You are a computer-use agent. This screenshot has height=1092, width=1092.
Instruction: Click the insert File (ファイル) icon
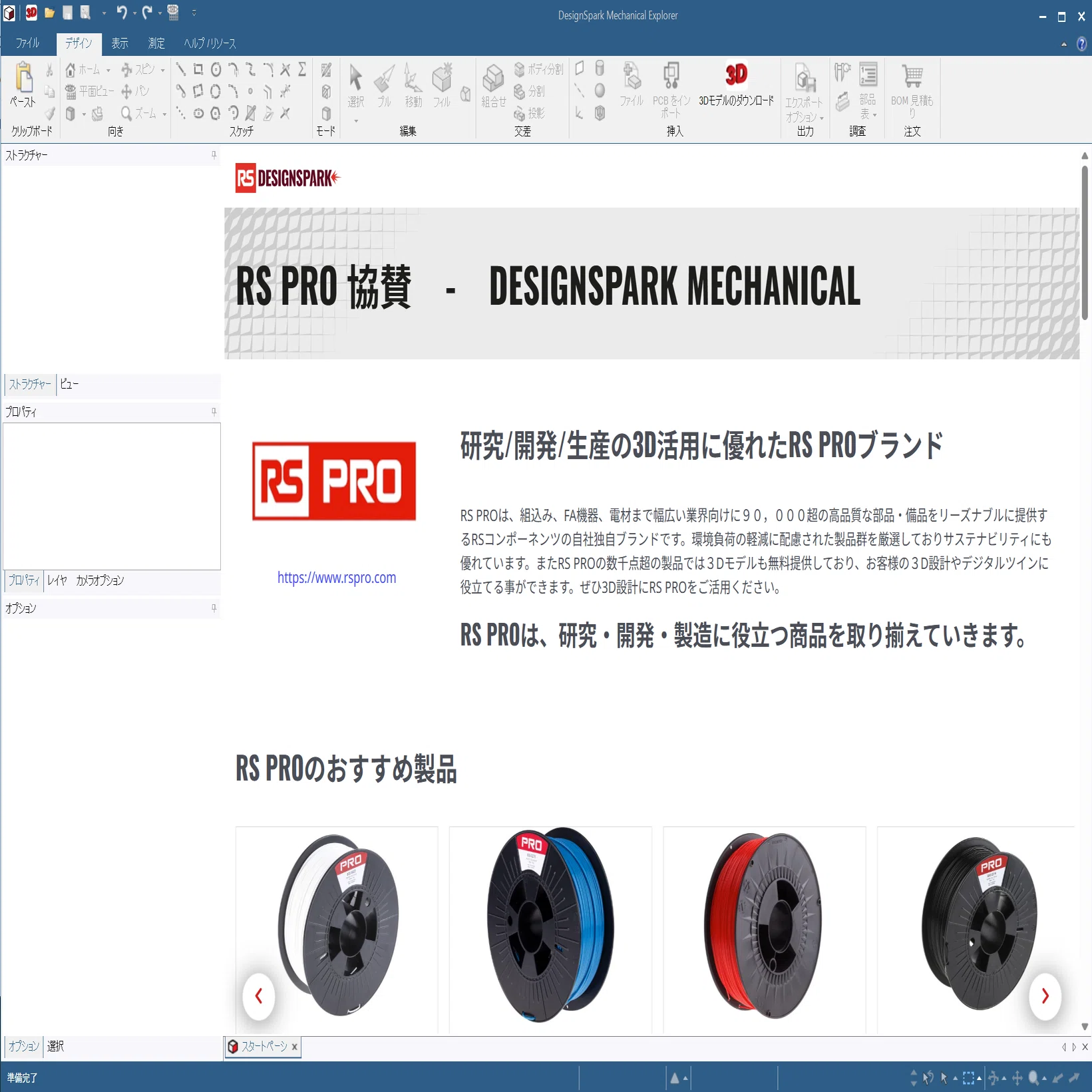pyautogui.click(x=632, y=76)
